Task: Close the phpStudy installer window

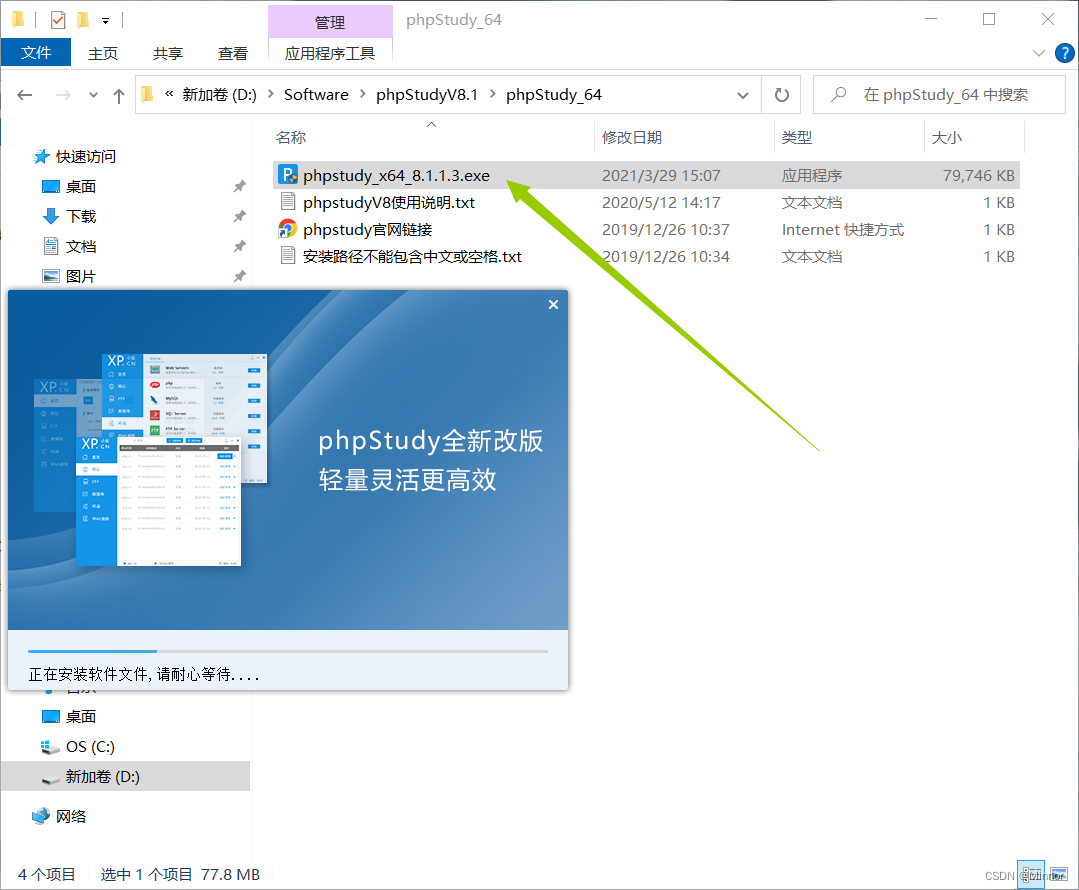Action: click(553, 305)
